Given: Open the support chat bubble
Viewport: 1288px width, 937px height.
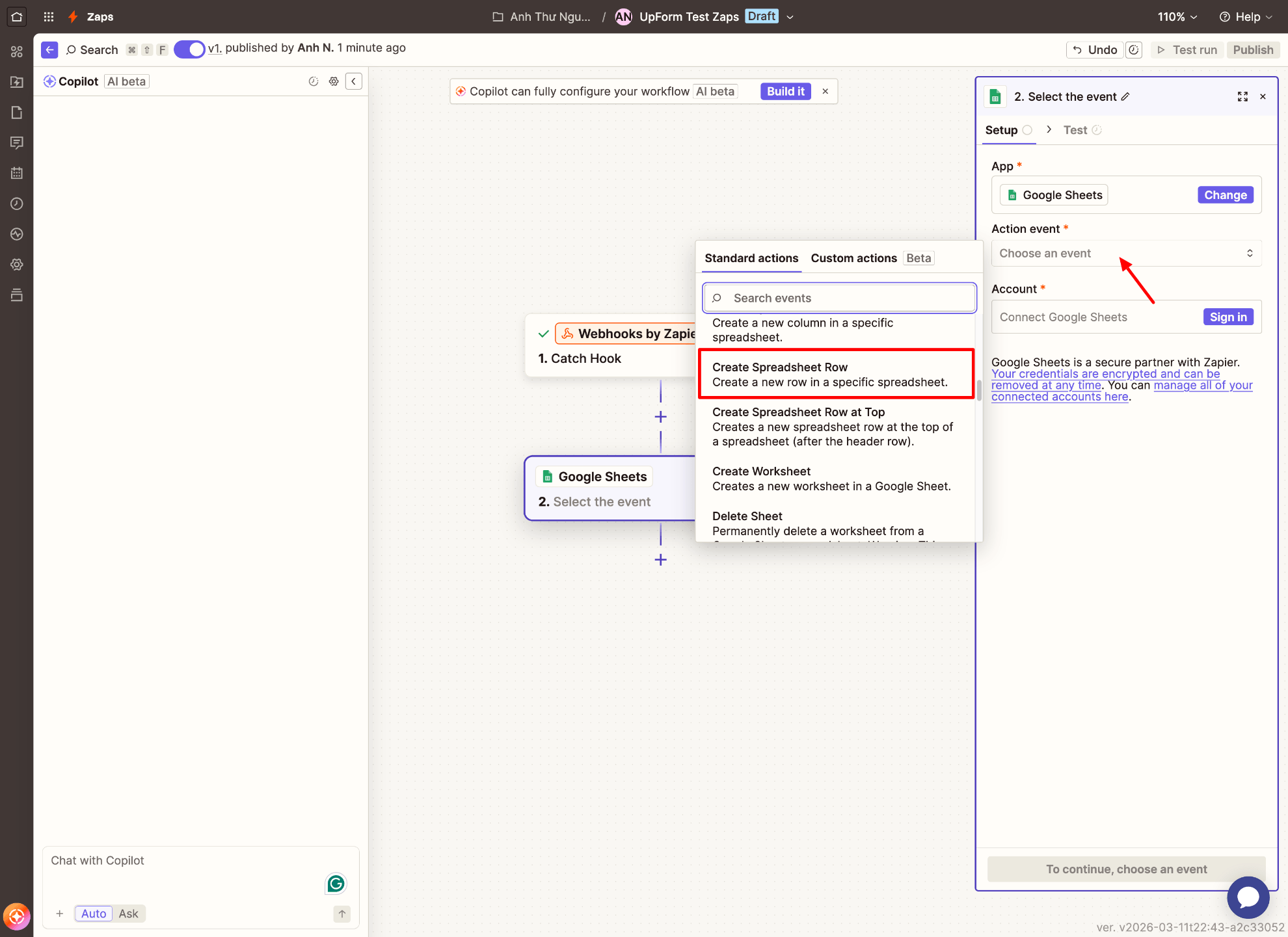Looking at the screenshot, I should pos(1248,897).
